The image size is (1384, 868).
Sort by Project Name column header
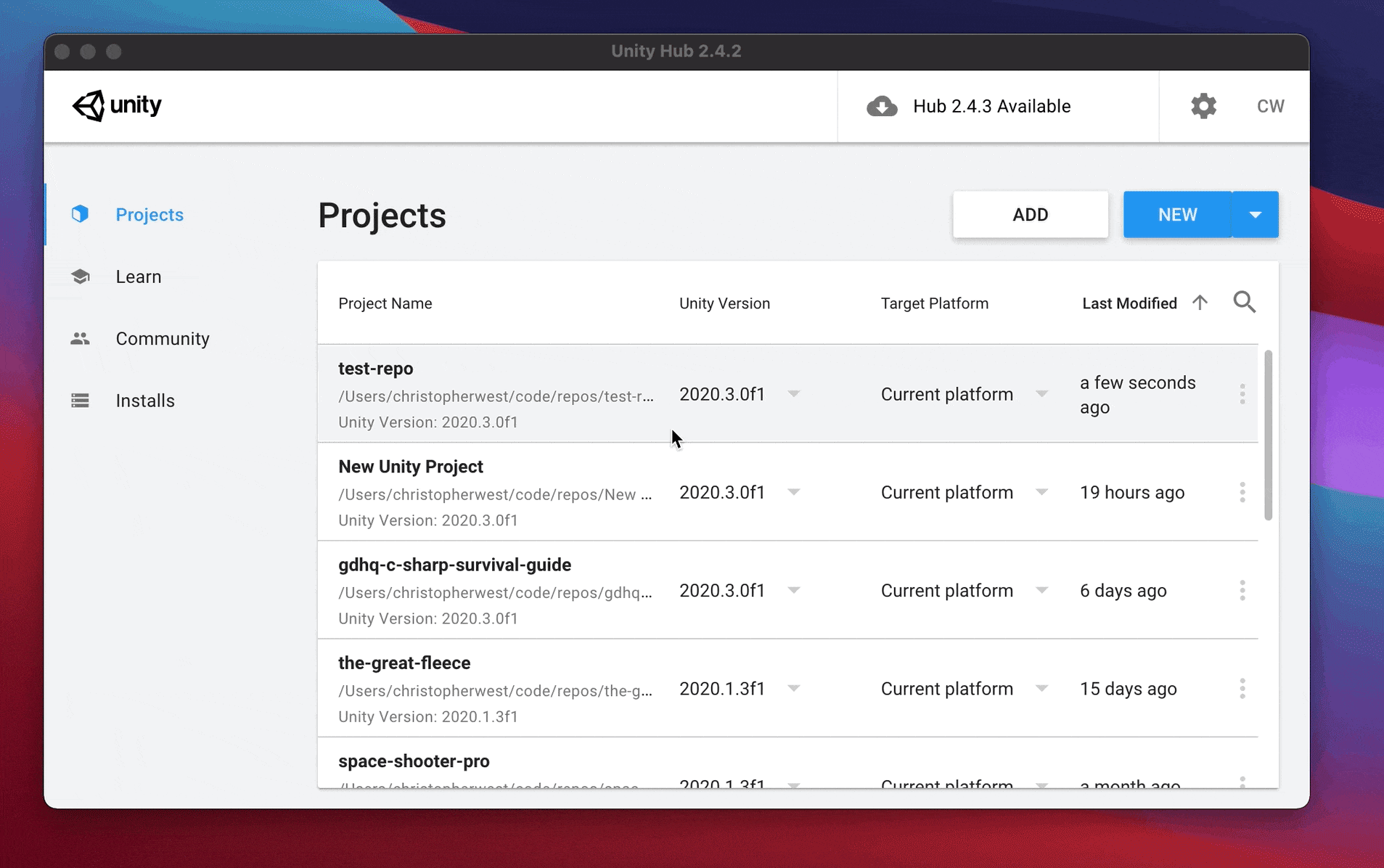click(385, 303)
